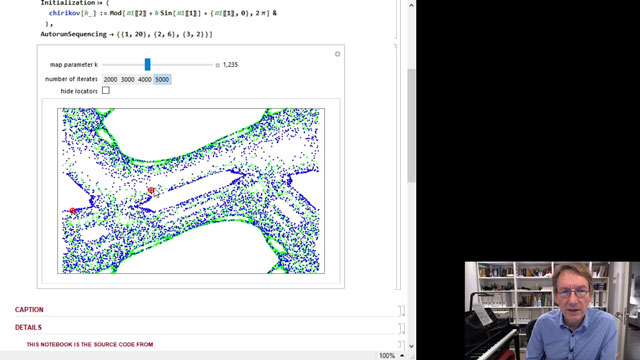The height and width of the screenshot is (360, 640).
Task: Click the chirikov function definition line
Action: 162,13
